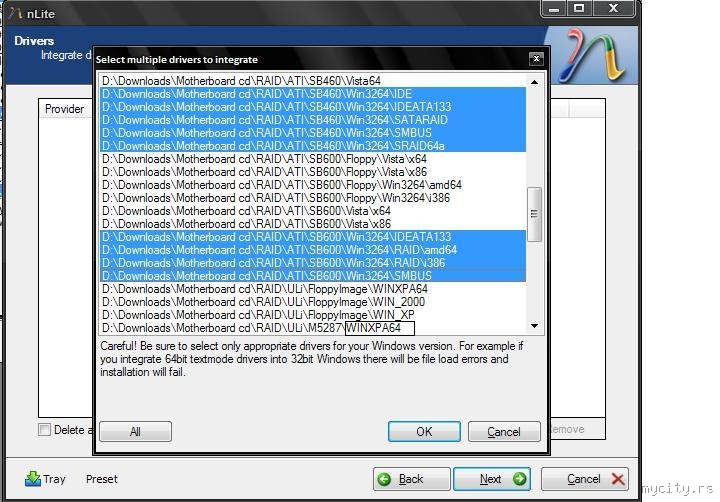
Task: Select the SB600\Vista\x86 row
Action: [313, 224]
